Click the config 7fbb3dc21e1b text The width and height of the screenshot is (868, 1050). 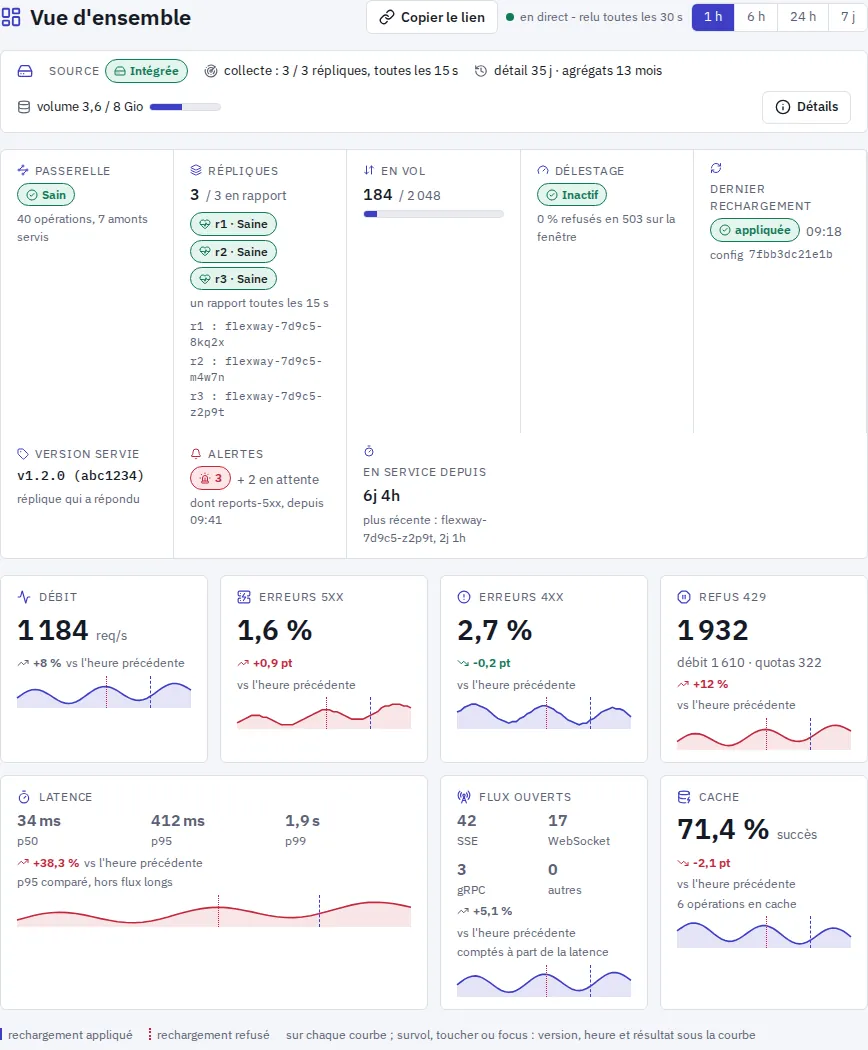click(772, 254)
